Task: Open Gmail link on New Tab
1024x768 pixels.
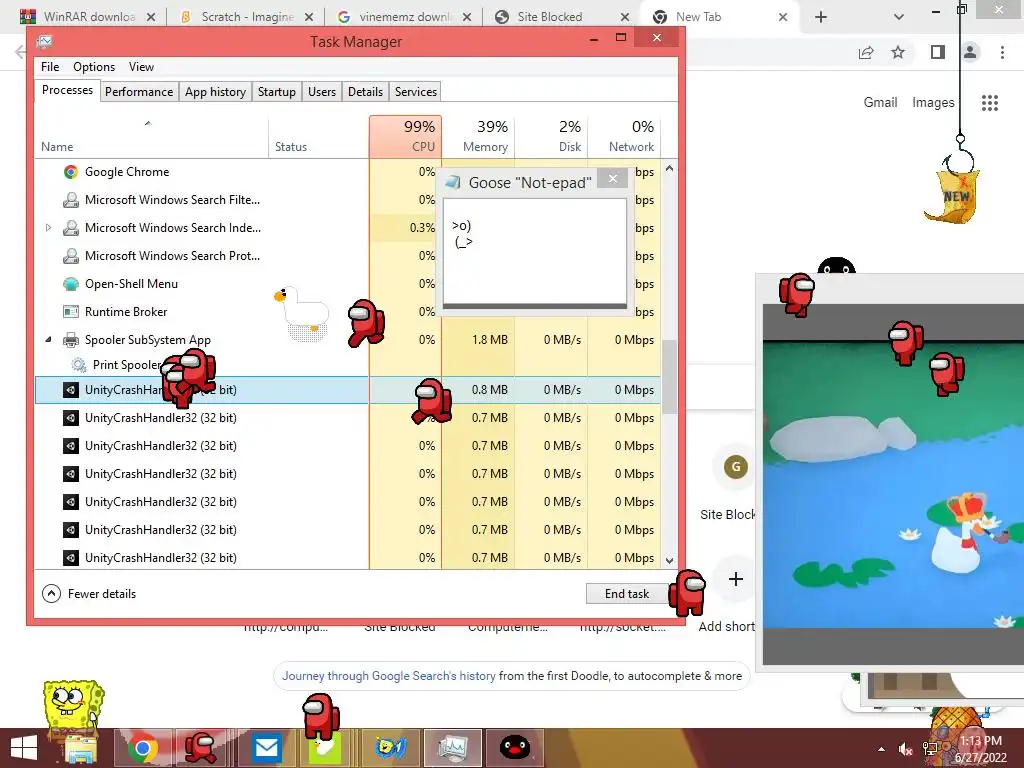Action: tap(880, 103)
